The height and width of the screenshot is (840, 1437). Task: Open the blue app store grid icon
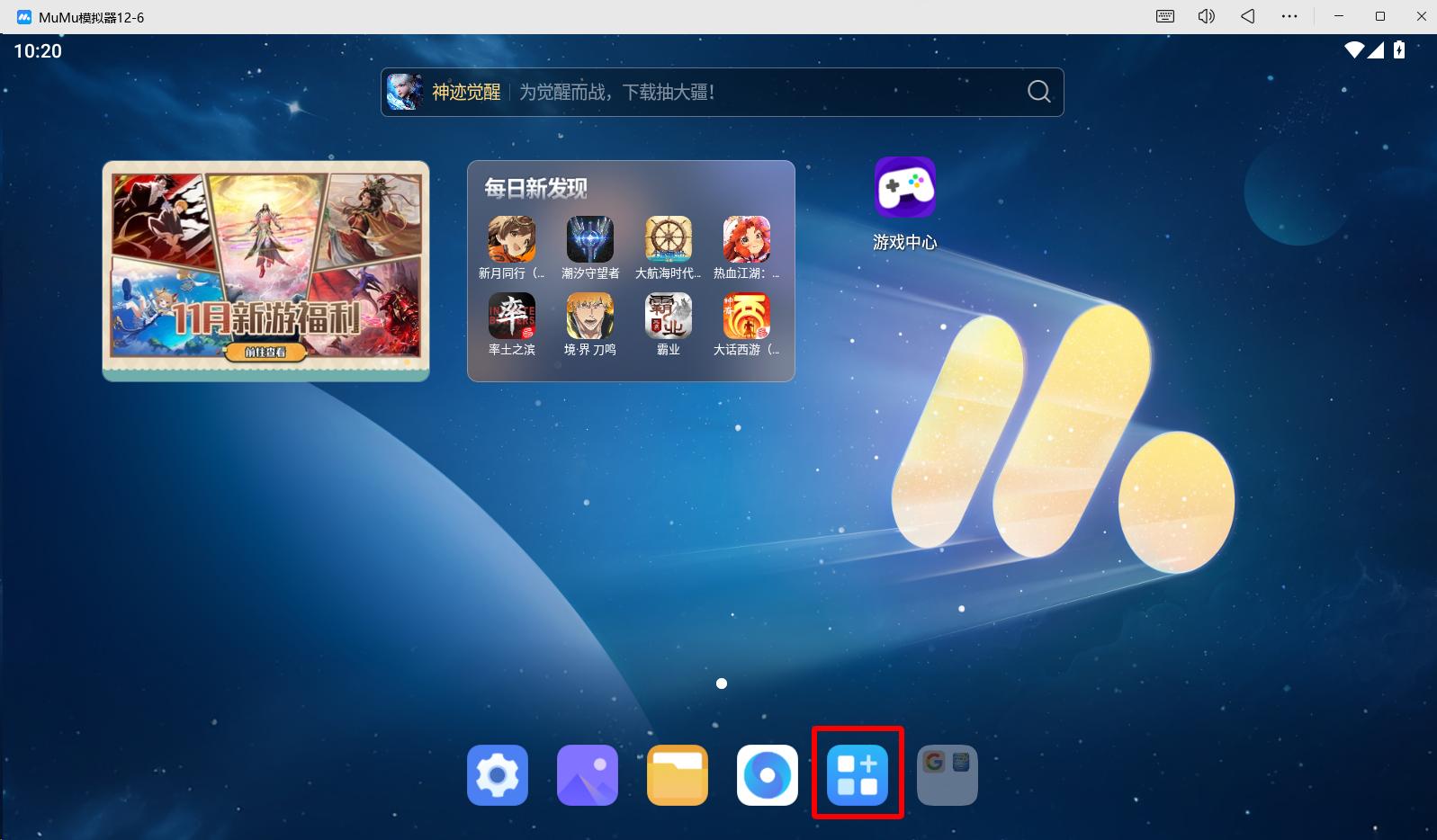[x=857, y=774]
